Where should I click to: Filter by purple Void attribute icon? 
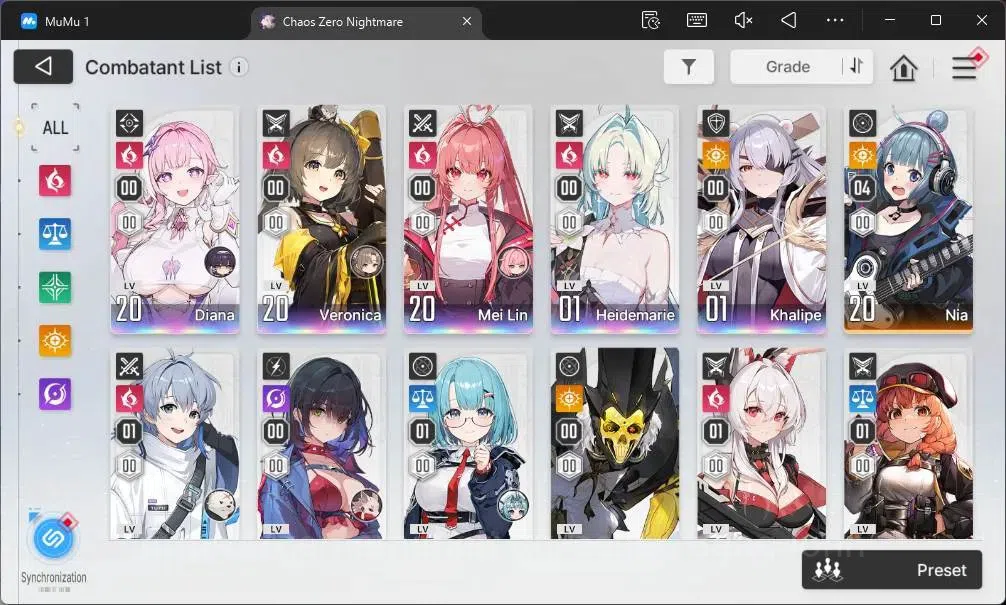coord(55,393)
